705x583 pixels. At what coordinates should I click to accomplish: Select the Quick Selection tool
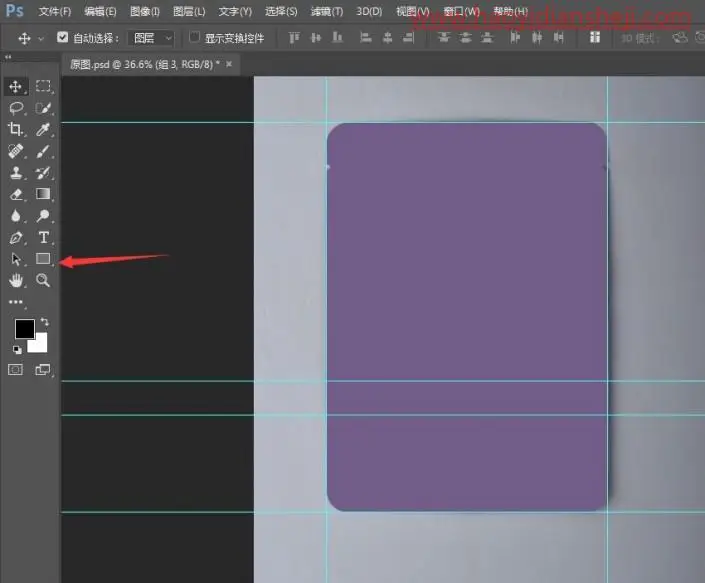(x=43, y=108)
